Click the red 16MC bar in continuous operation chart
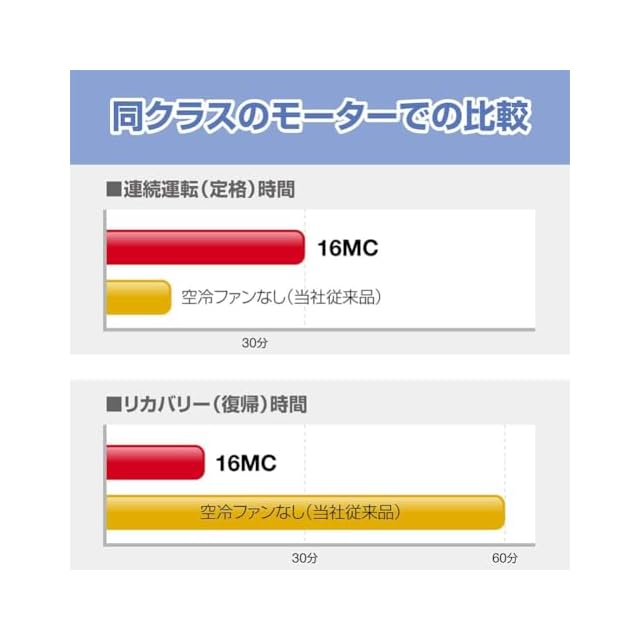Image resolution: width=640 pixels, height=640 pixels. [204, 247]
